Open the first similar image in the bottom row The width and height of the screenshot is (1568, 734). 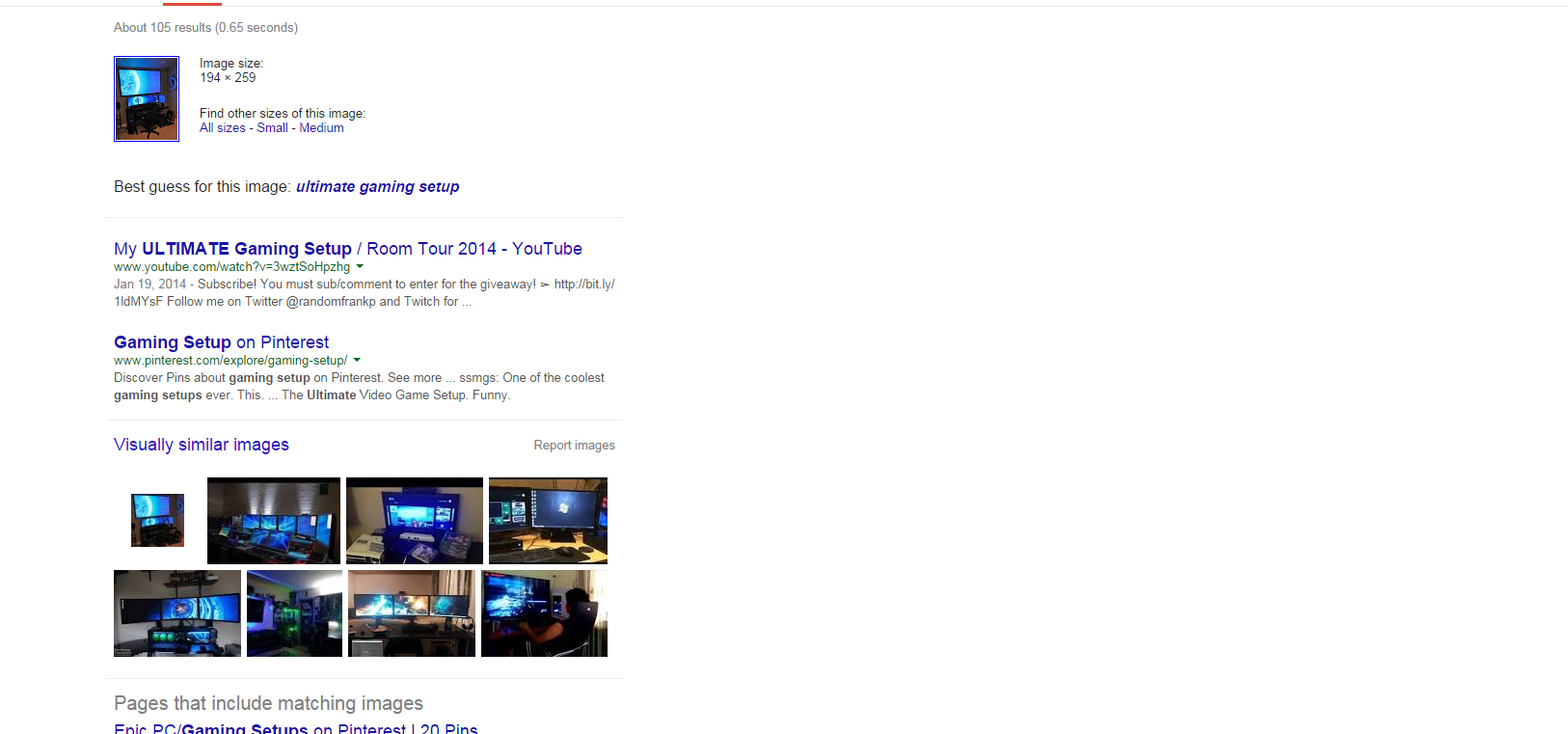[177, 613]
